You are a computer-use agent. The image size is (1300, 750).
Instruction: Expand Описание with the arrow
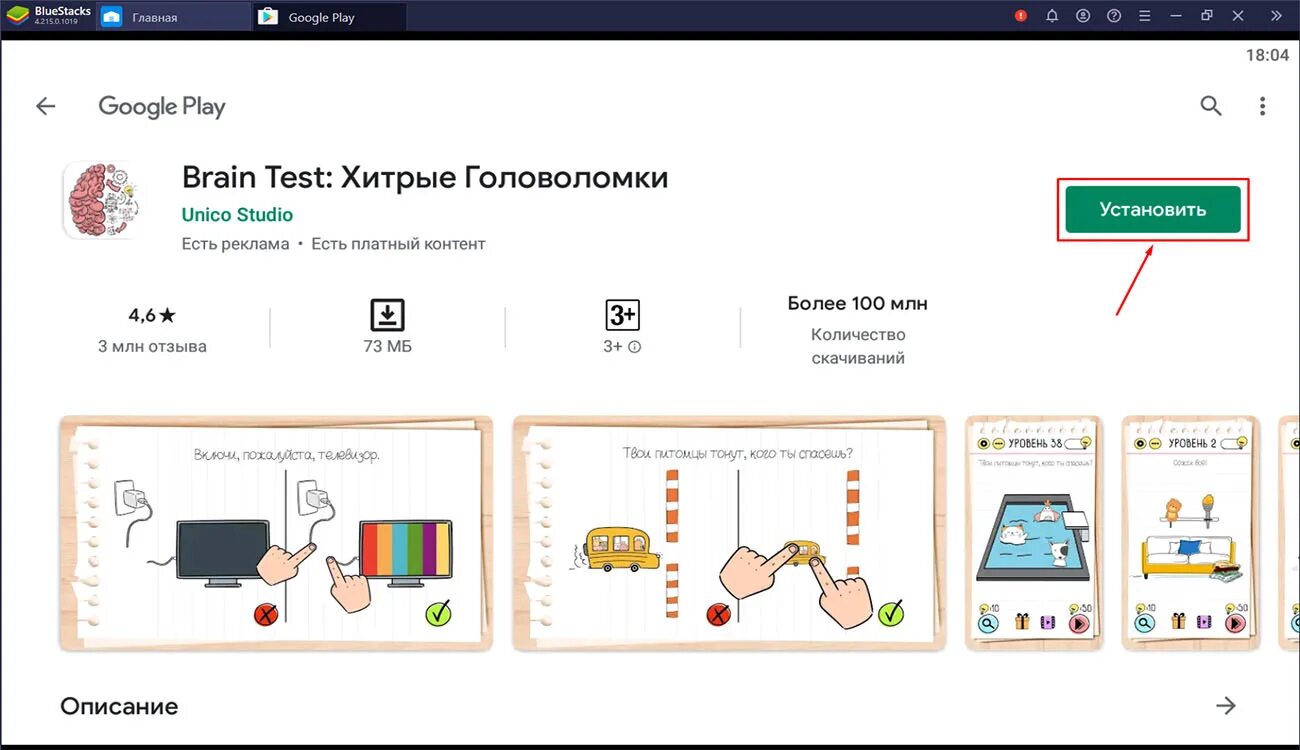click(1226, 706)
